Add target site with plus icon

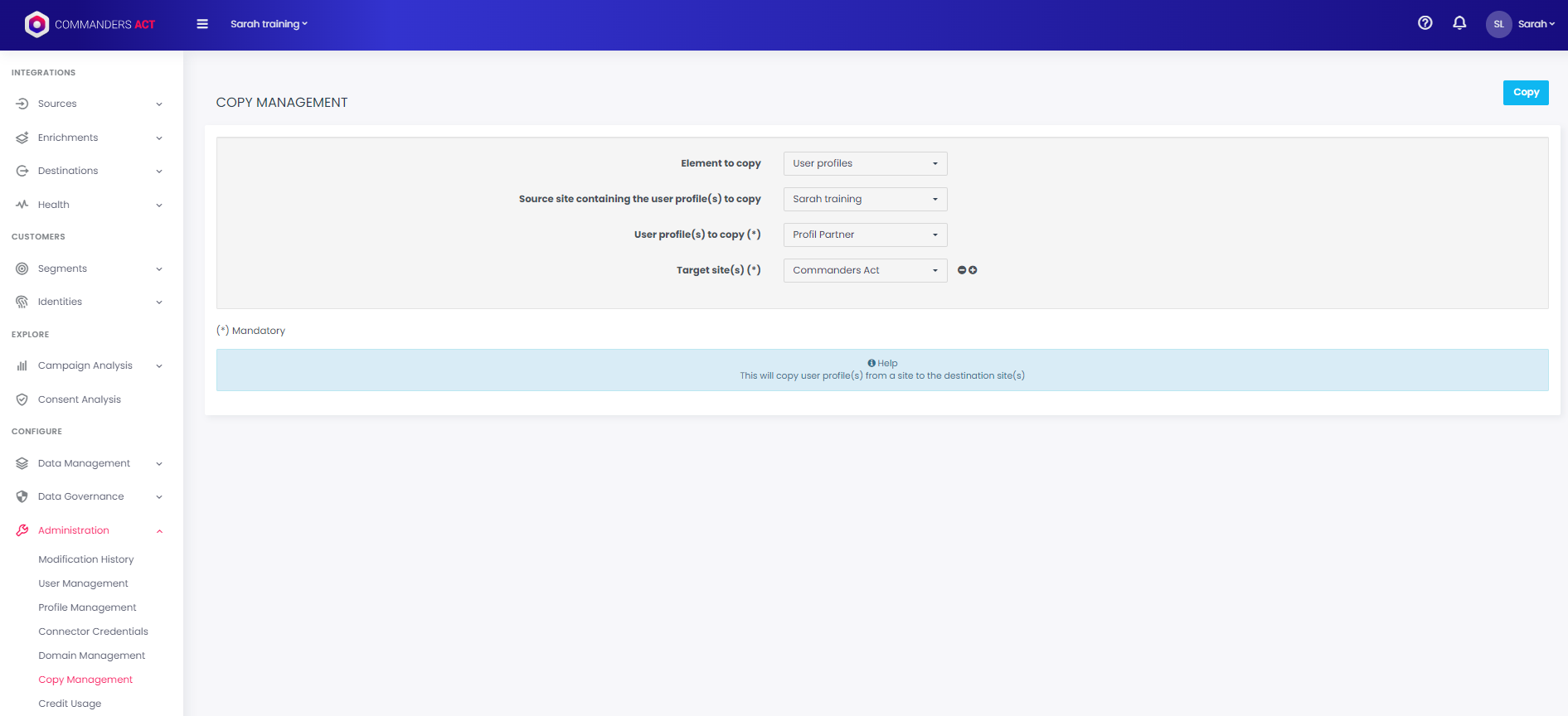pos(973,270)
